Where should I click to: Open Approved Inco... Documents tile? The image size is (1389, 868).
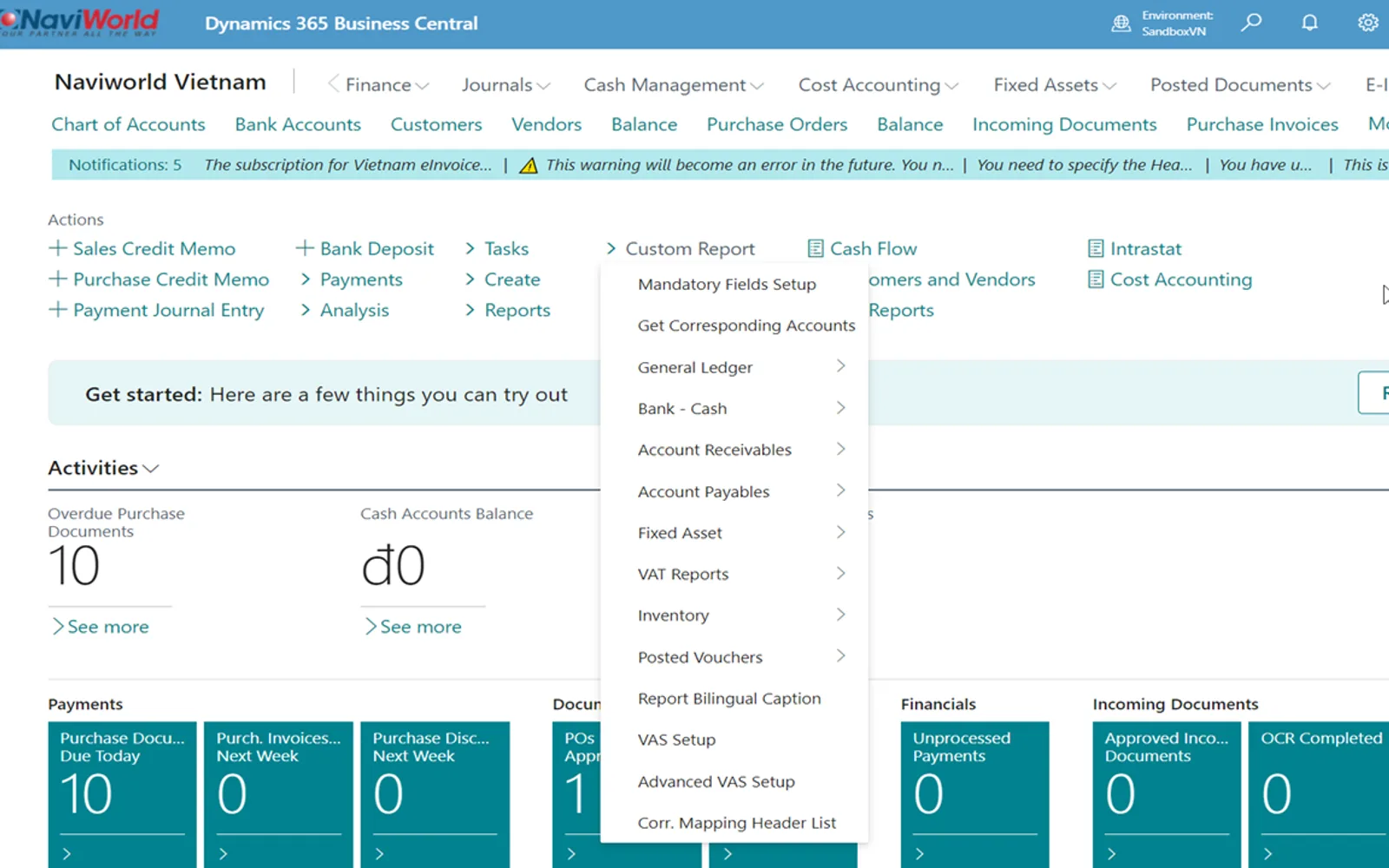point(1167,794)
